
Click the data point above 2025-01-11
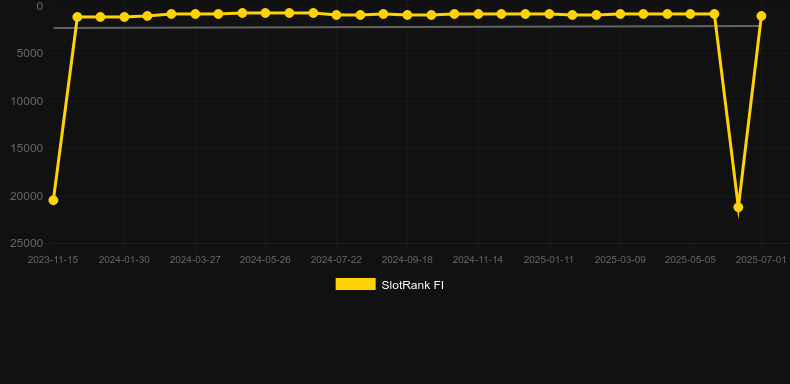(x=549, y=14)
